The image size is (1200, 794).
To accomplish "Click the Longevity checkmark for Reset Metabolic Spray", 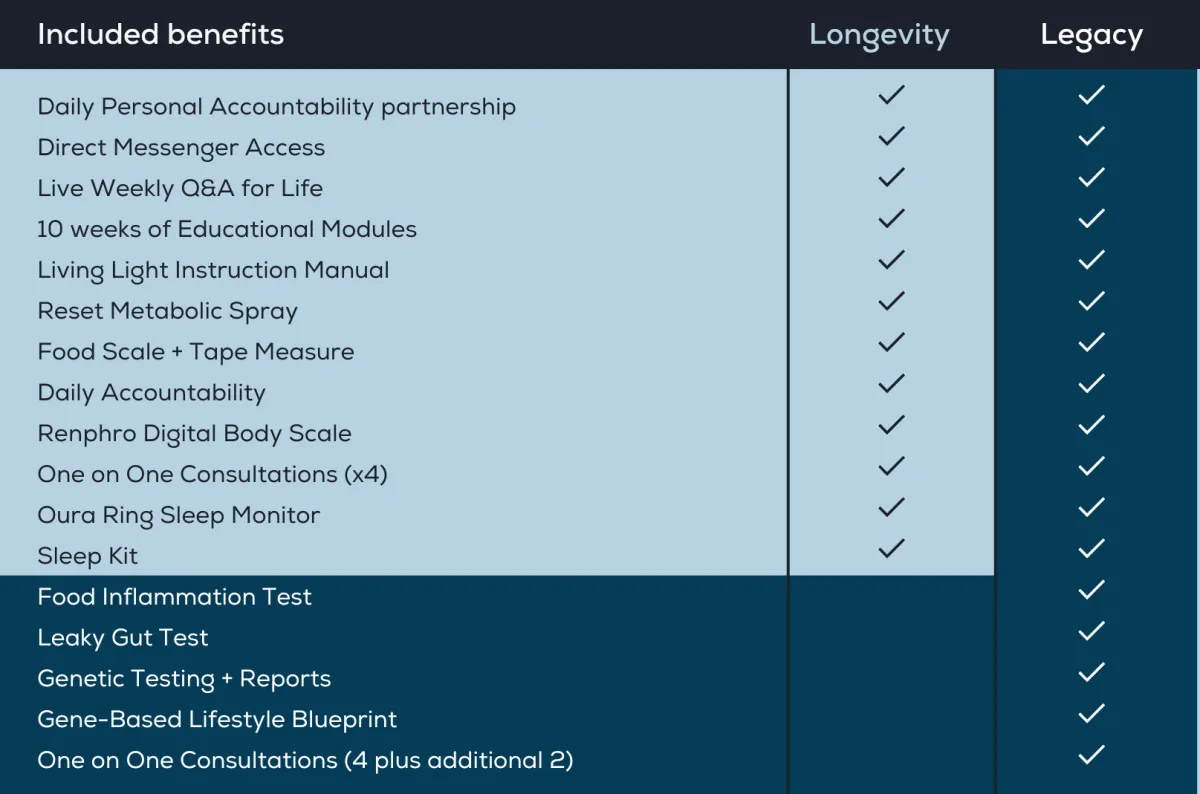I will point(891,300).
